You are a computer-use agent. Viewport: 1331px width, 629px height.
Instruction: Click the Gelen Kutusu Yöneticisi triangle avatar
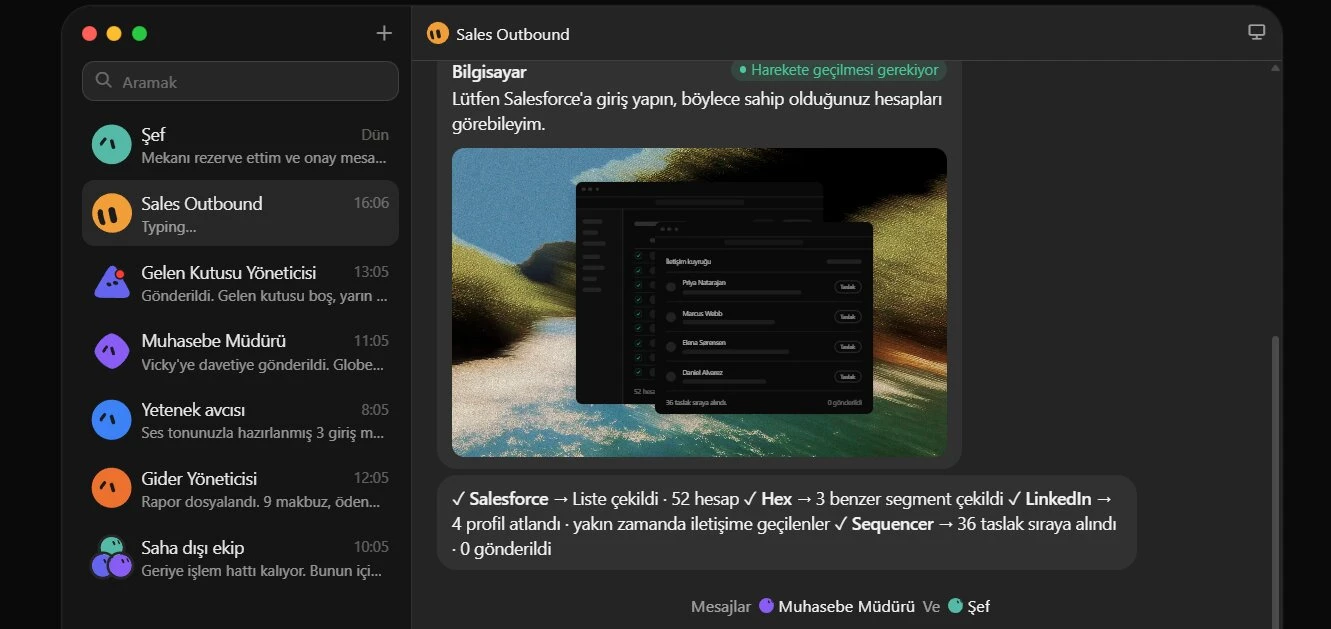click(112, 282)
